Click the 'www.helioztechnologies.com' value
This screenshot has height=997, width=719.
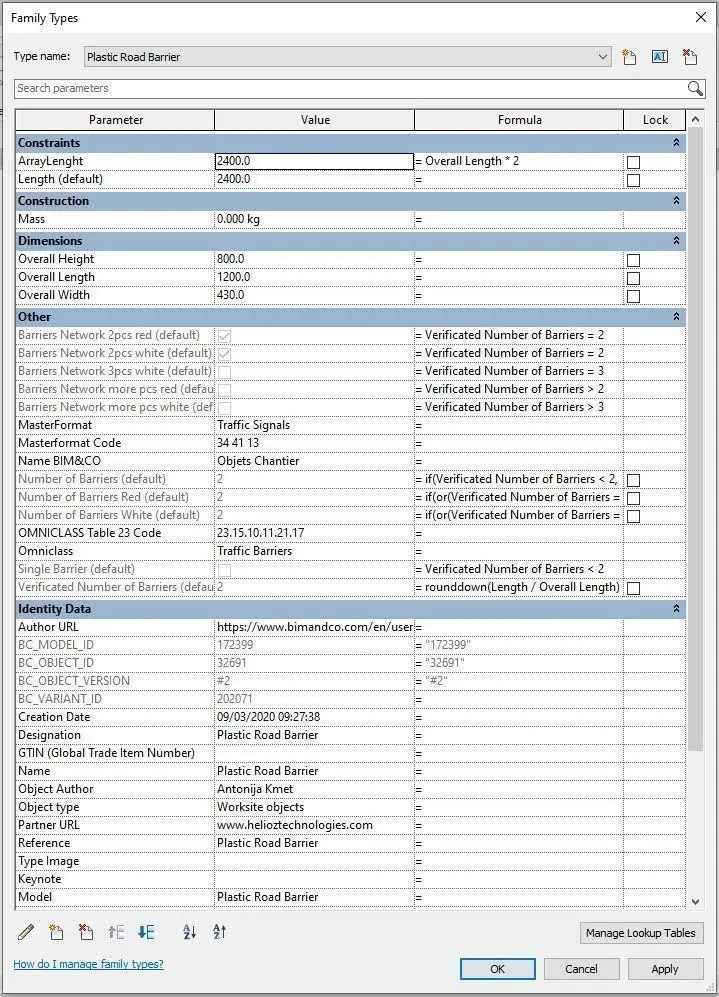(x=294, y=825)
